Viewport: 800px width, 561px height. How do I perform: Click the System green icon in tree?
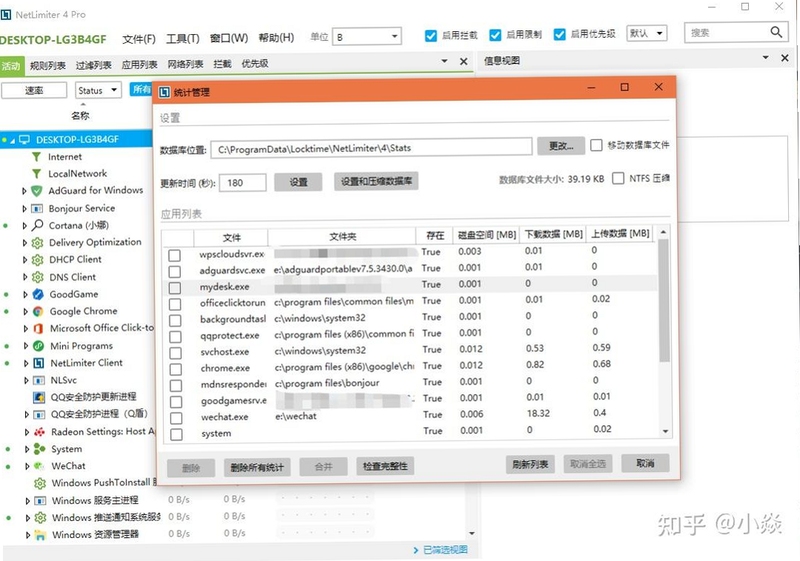(39, 449)
